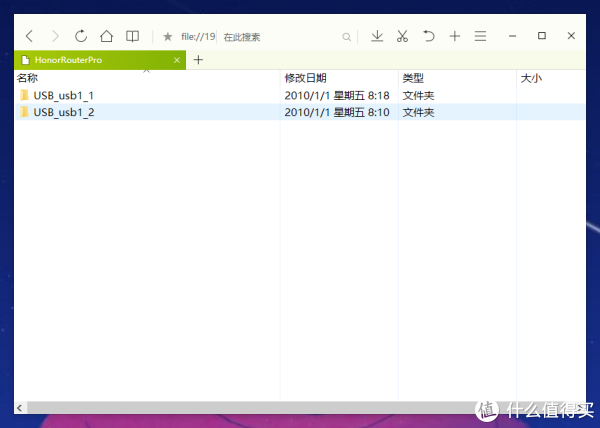600x428 pixels.
Task: Click 文件夹 type of USB_usb1_1
Action: pos(418,96)
